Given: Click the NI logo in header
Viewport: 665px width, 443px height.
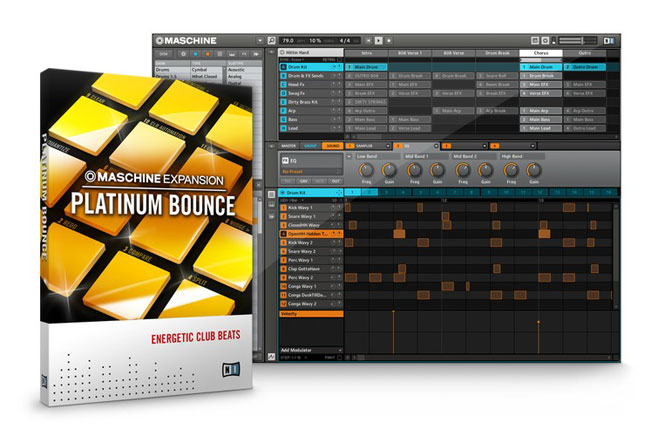Looking at the screenshot, I should (609, 41).
